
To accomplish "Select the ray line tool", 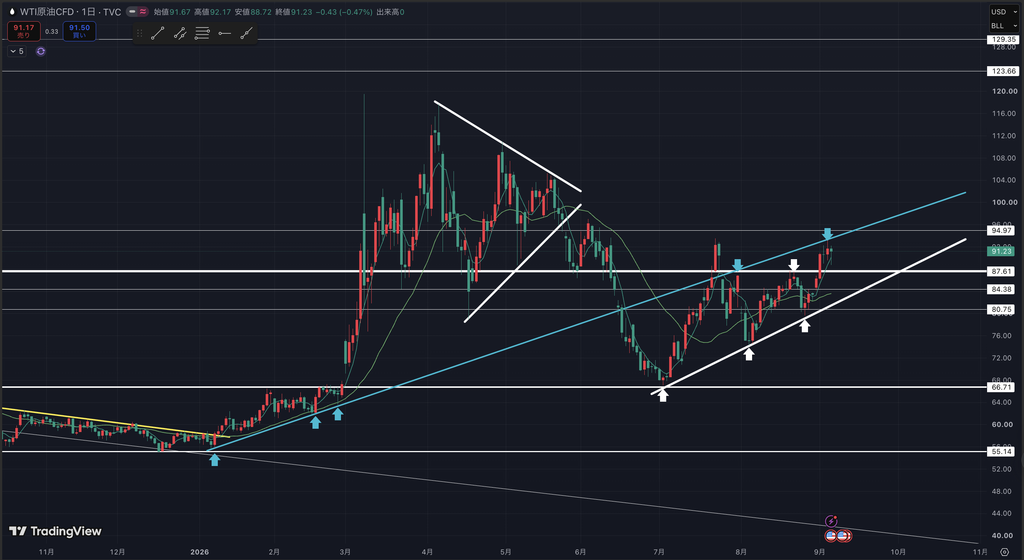I will [x=246, y=33].
